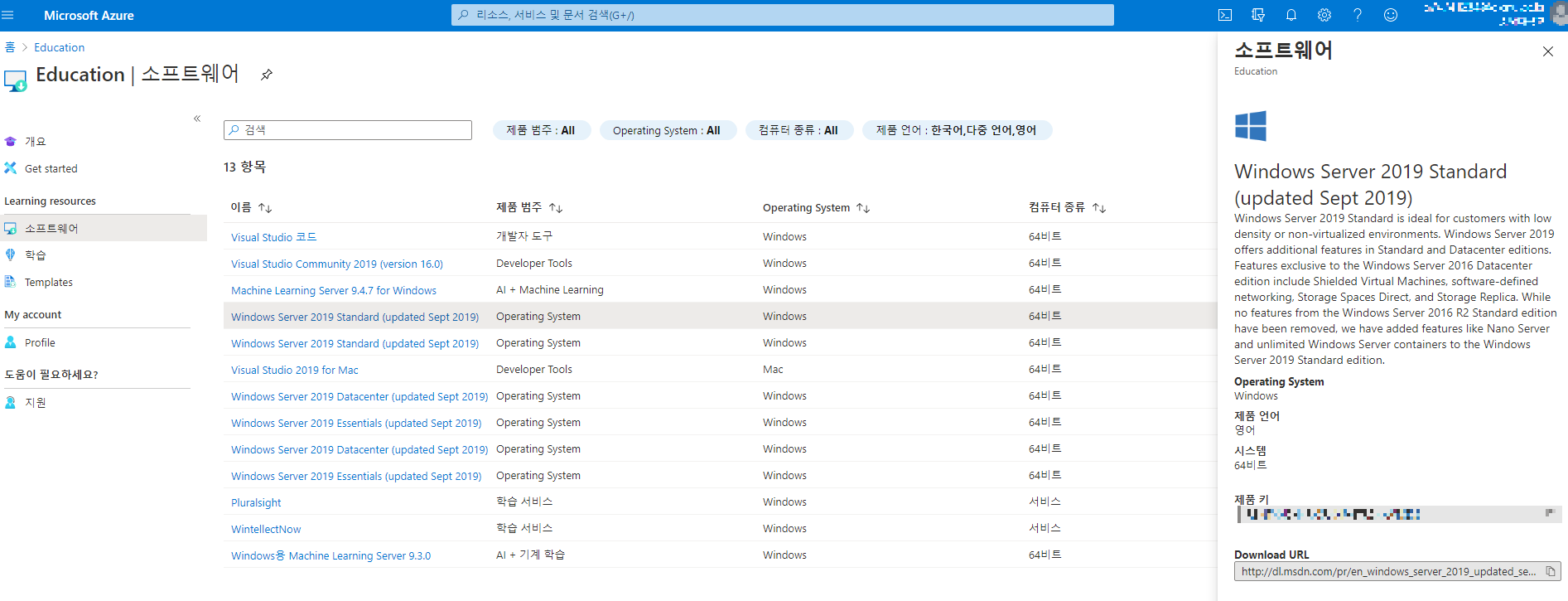Open Visual Studio 코드

(x=273, y=237)
